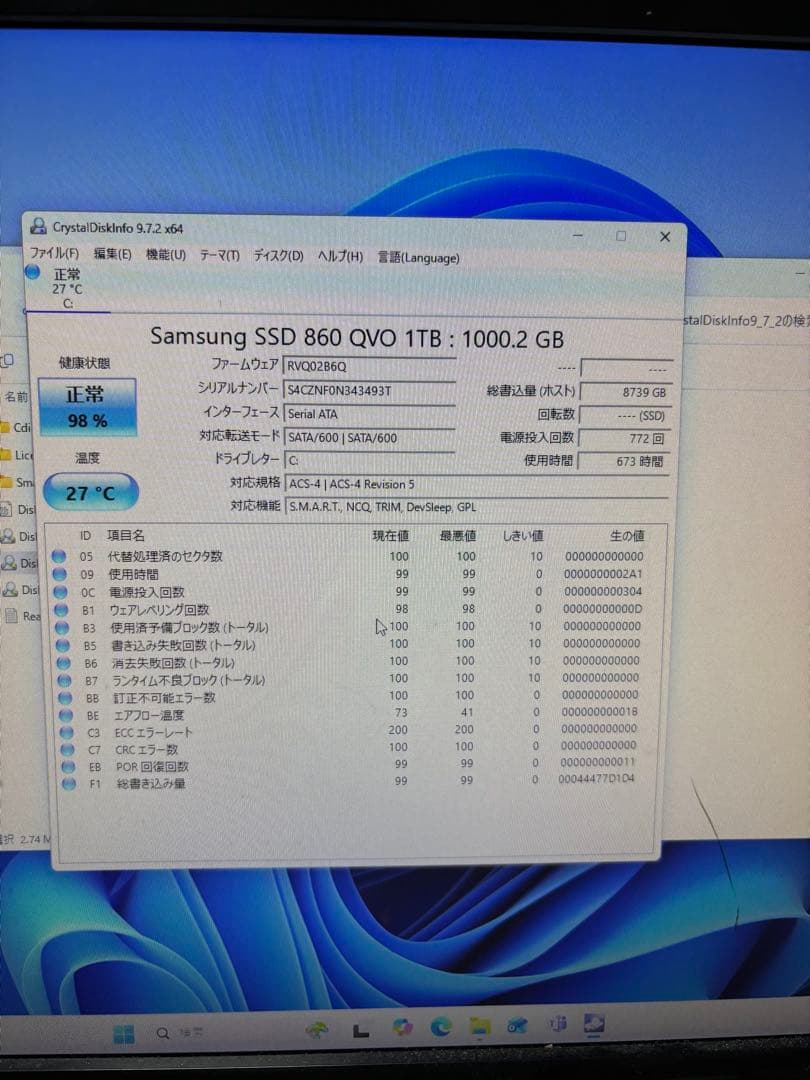Open the ヘルプ(H) menu

pyautogui.click(x=337, y=257)
